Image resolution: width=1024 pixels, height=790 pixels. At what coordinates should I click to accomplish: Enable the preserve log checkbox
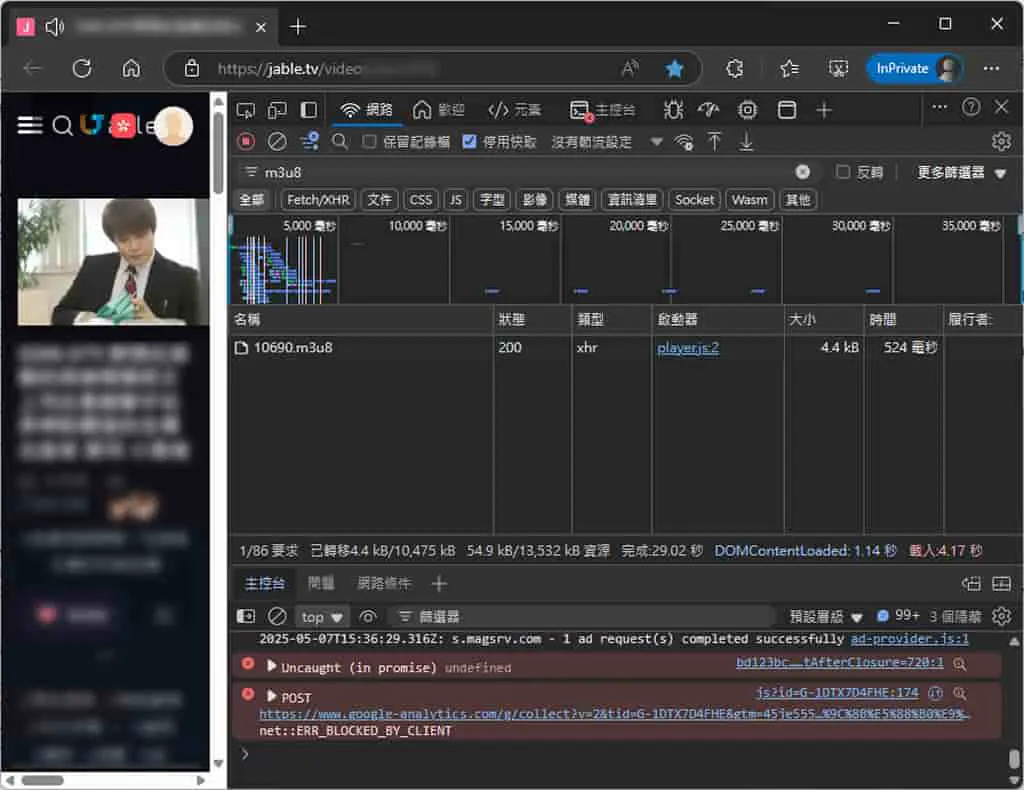[x=370, y=142]
